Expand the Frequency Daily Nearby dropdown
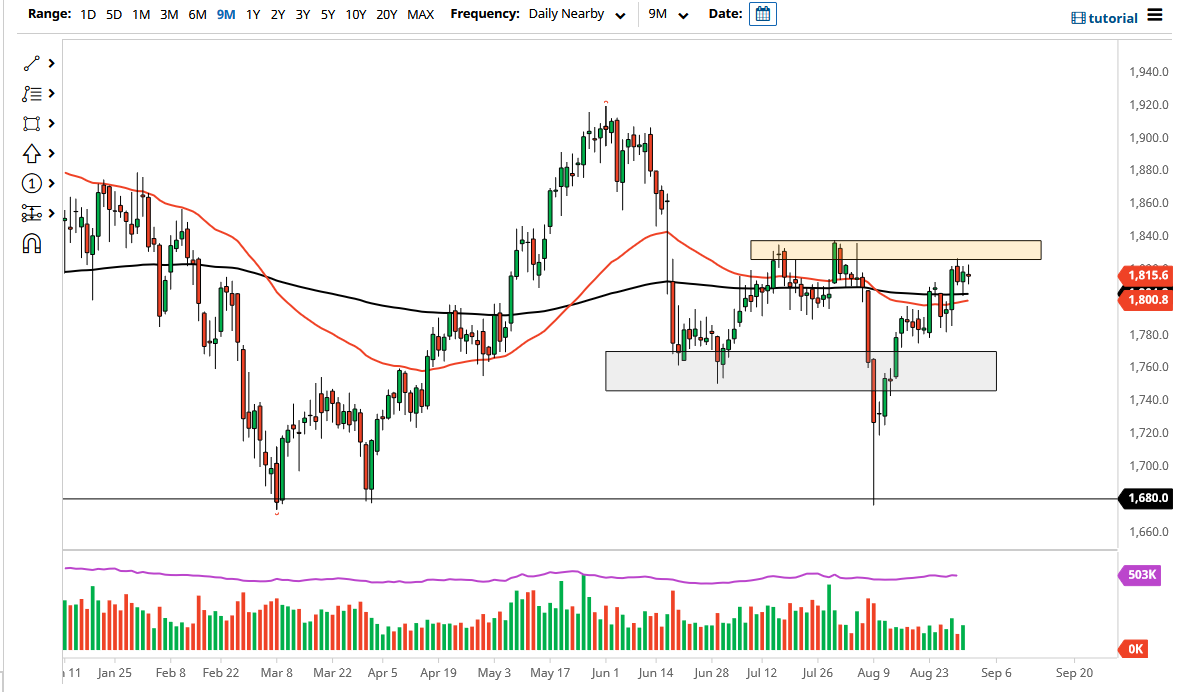The width and height of the screenshot is (1182, 692). tap(577, 14)
